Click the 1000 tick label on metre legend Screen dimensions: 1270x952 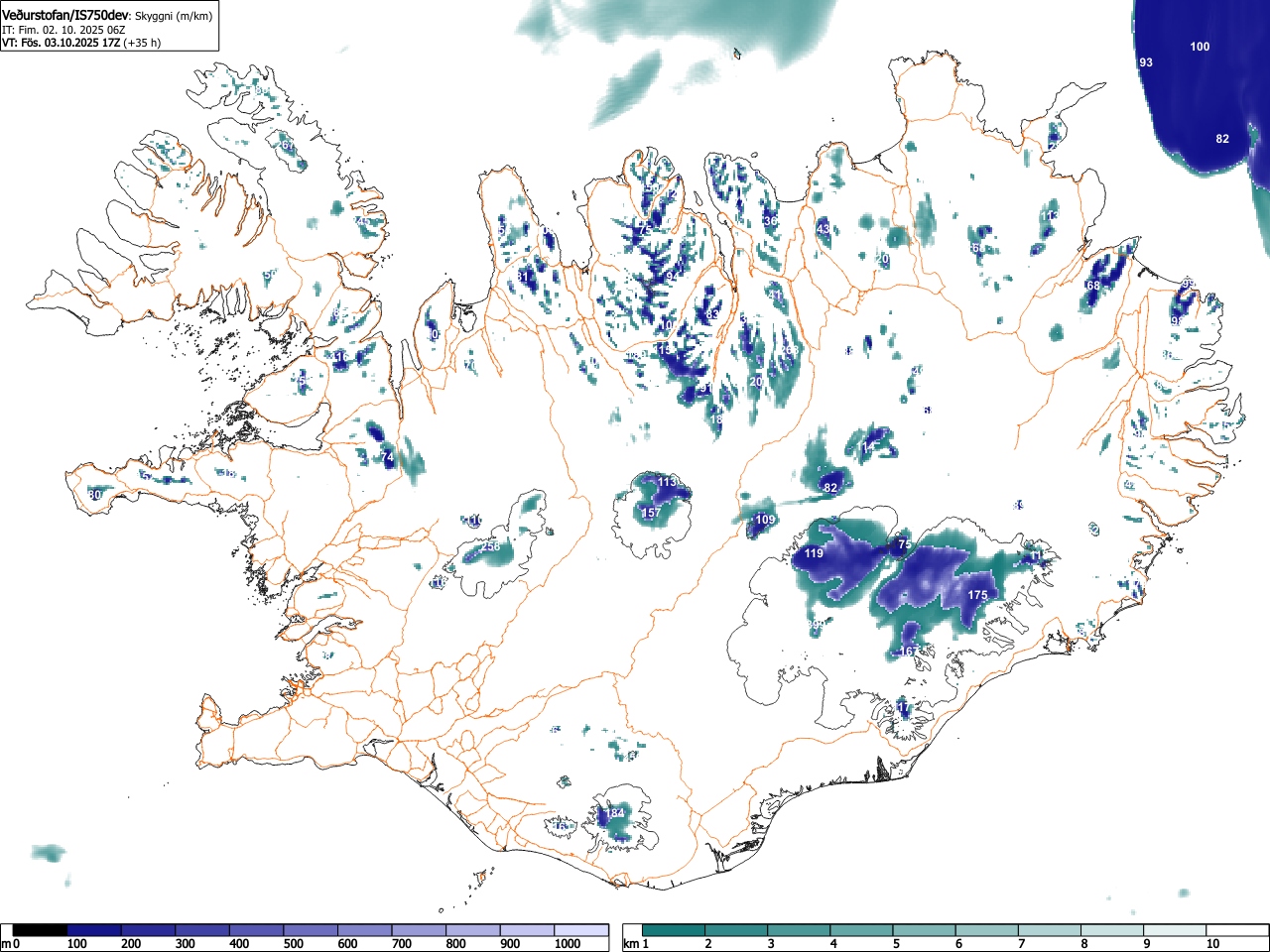[568, 944]
